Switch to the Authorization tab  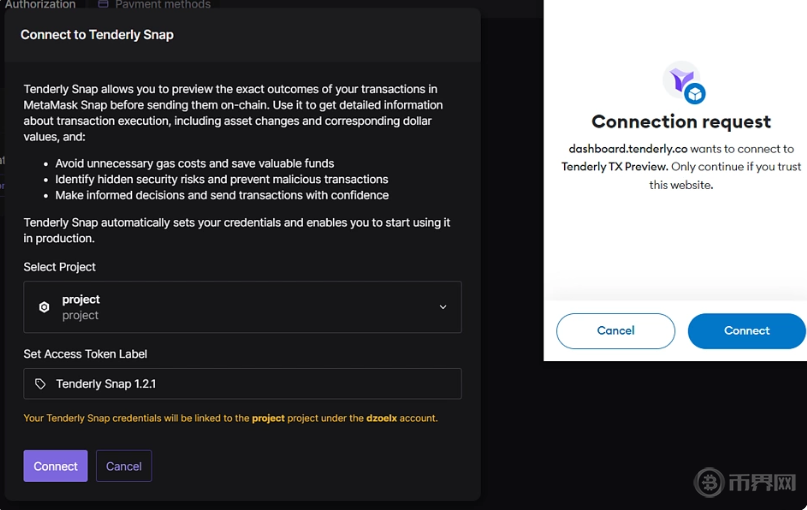tap(40, 5)
